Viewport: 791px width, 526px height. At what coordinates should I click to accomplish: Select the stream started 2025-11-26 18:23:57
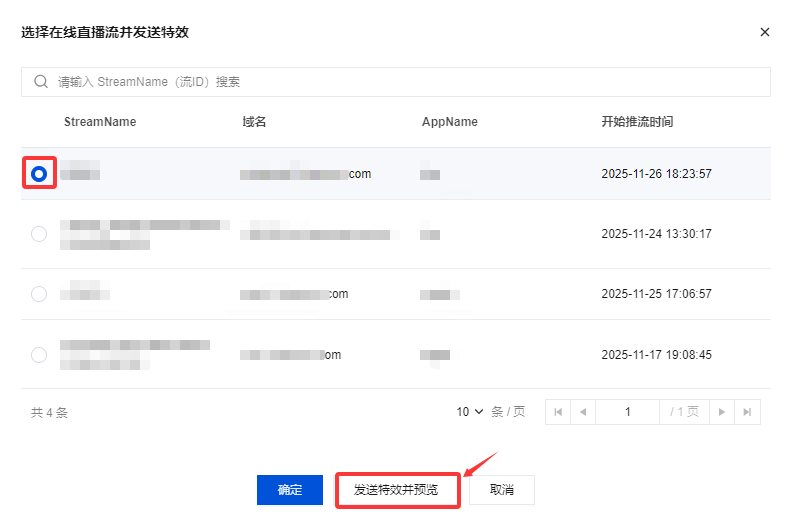coord(39,174)
